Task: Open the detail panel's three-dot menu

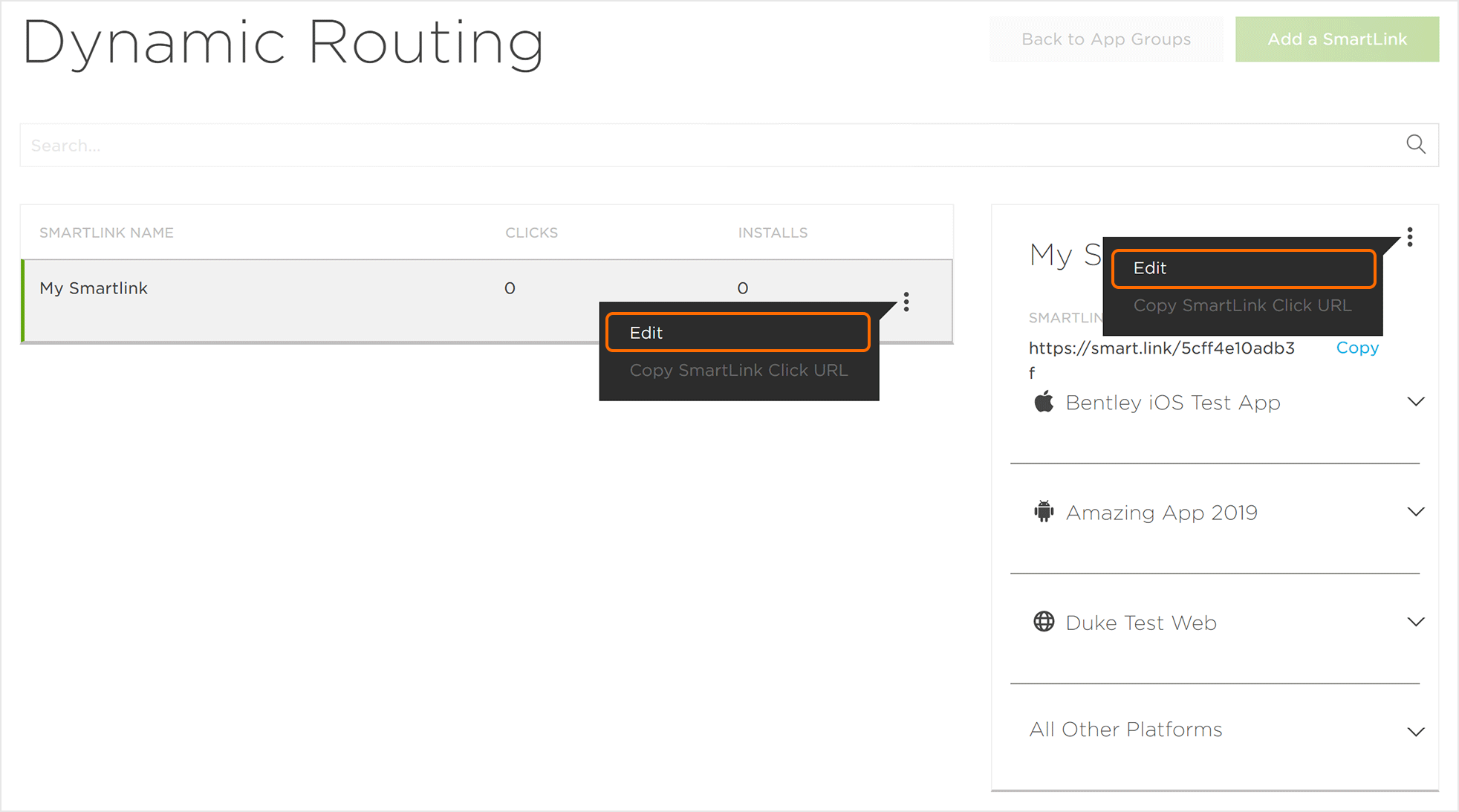Action: click(1409, 237)
